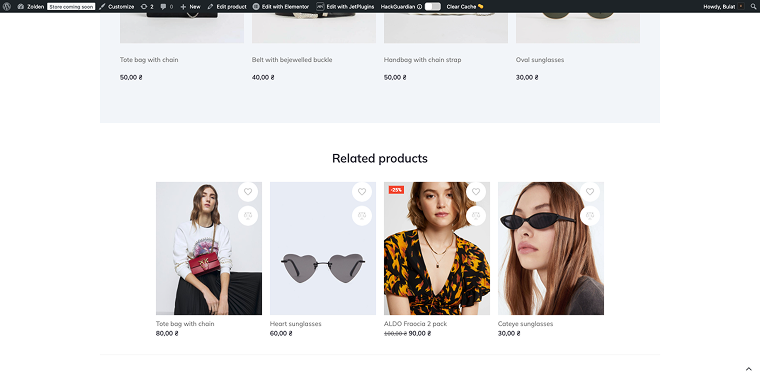View the 2 pending updates
The image size is (760, 380).
pos(147,7)
